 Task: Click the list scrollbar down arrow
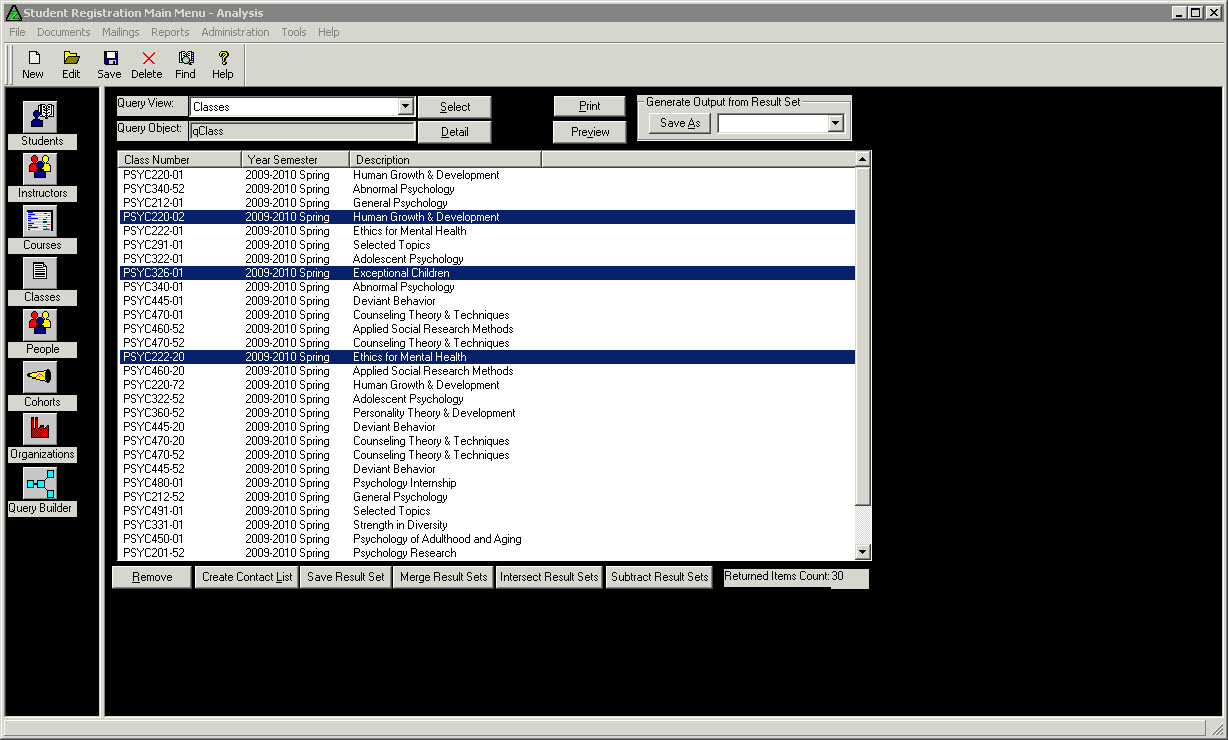(x=862, y=553)
